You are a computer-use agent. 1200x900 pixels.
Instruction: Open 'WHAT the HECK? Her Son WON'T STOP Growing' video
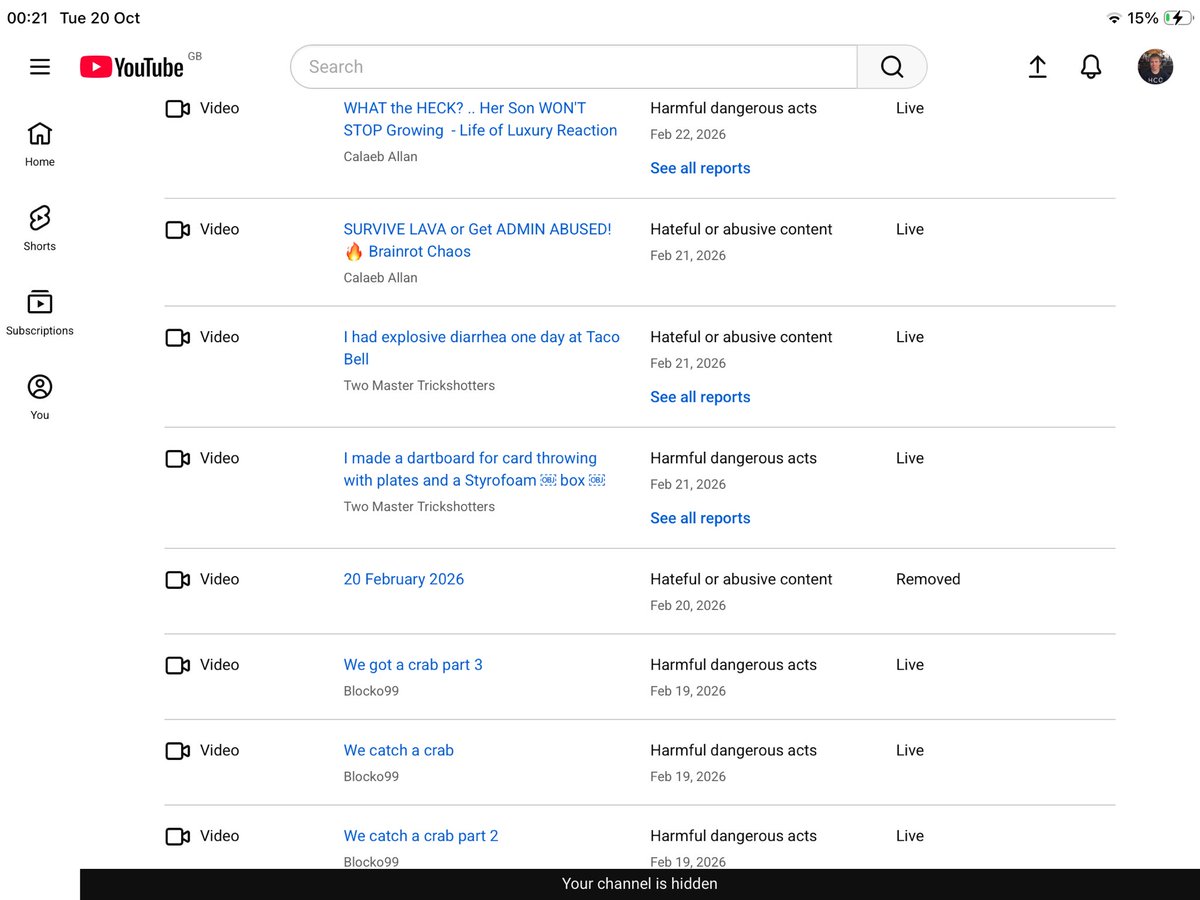(x=480, y=119)
